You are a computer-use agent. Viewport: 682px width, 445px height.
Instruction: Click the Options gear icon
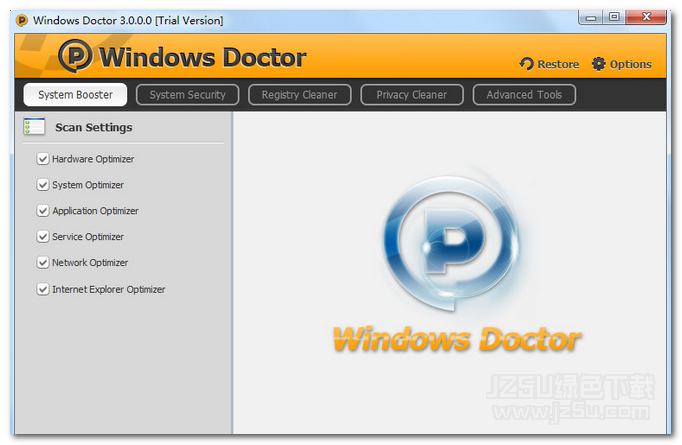coord(598,64)
